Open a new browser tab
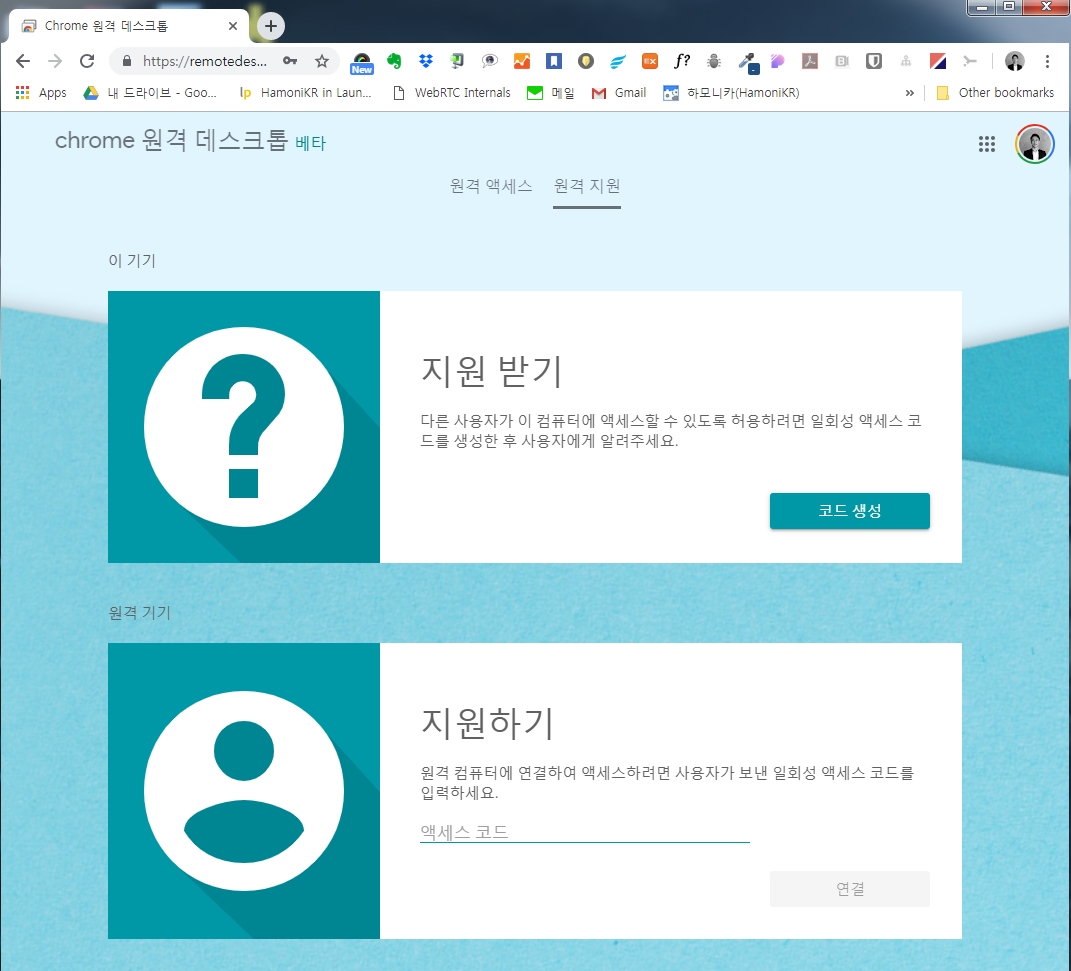This screenshot has width=1071, height=971. [271, 26]
